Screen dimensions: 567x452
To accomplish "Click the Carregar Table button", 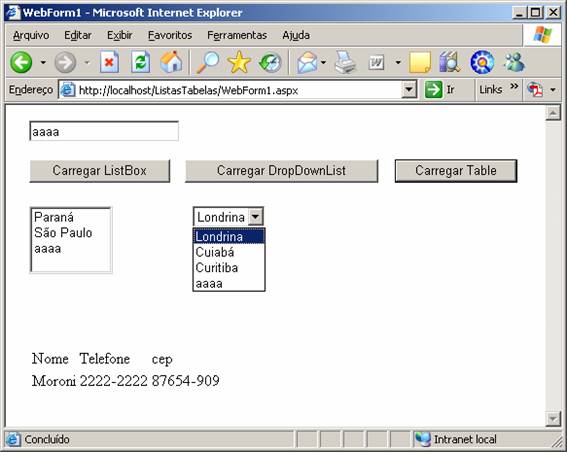I will coord(456,171).
